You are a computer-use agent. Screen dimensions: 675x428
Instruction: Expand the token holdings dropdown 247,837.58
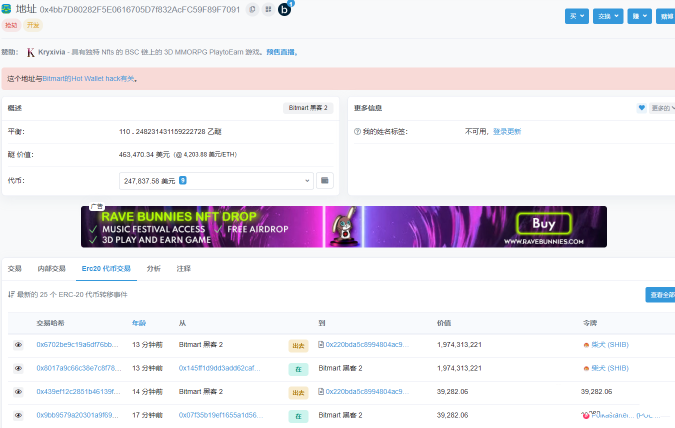[216, 181]
